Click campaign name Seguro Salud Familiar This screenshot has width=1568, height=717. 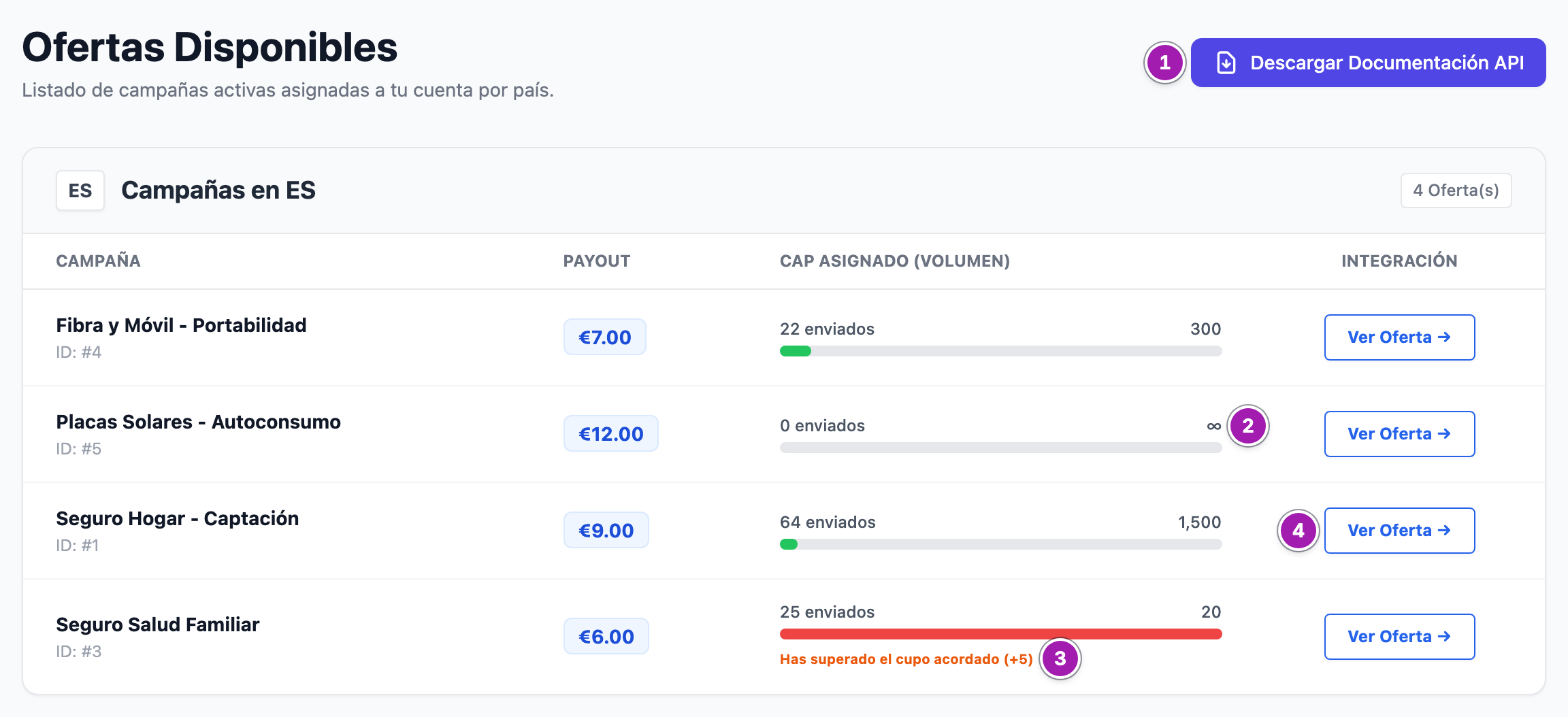click(157, 624)
